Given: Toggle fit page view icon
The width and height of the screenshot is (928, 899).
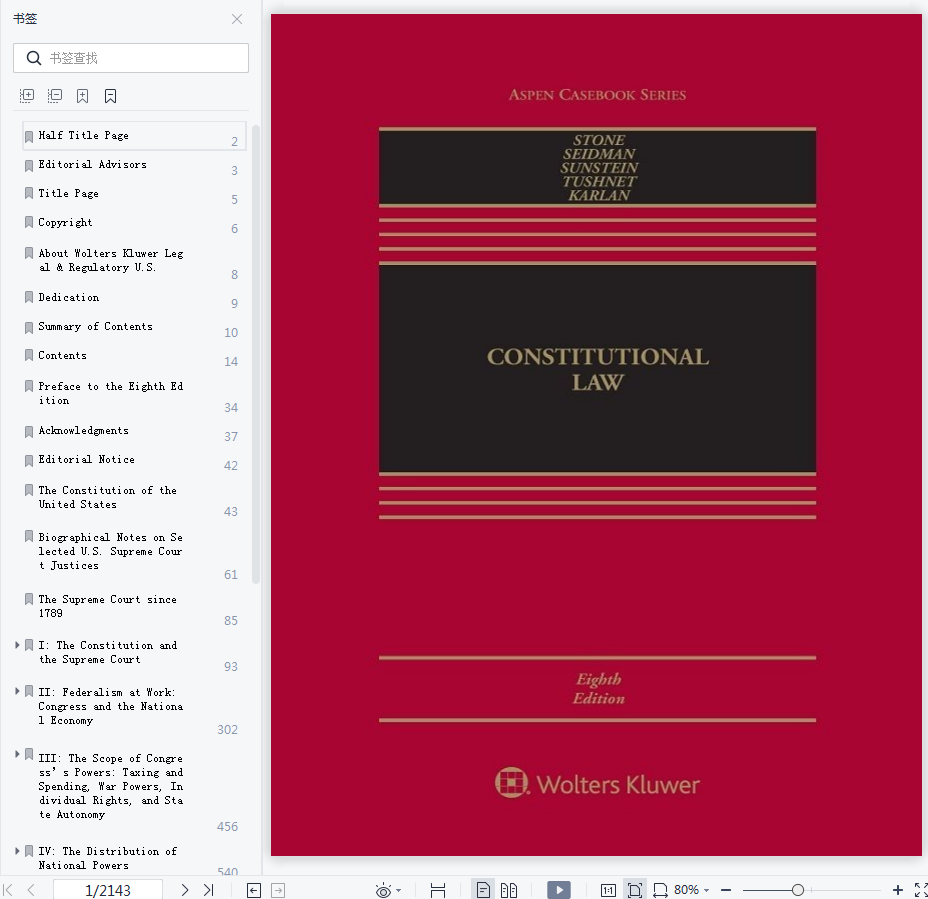Looking at the screenshot, I should (634, 890).
